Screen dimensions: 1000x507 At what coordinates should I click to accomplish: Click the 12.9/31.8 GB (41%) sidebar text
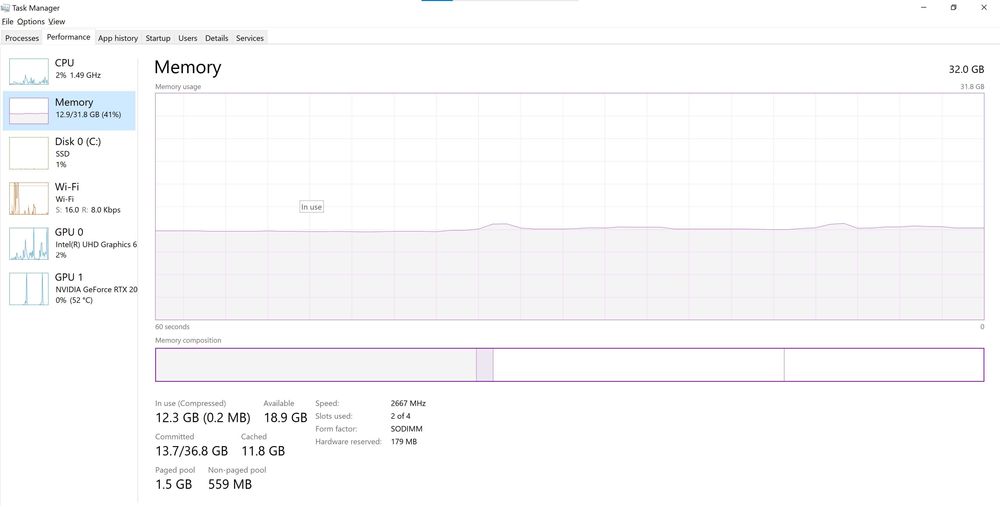coord(88,115)
